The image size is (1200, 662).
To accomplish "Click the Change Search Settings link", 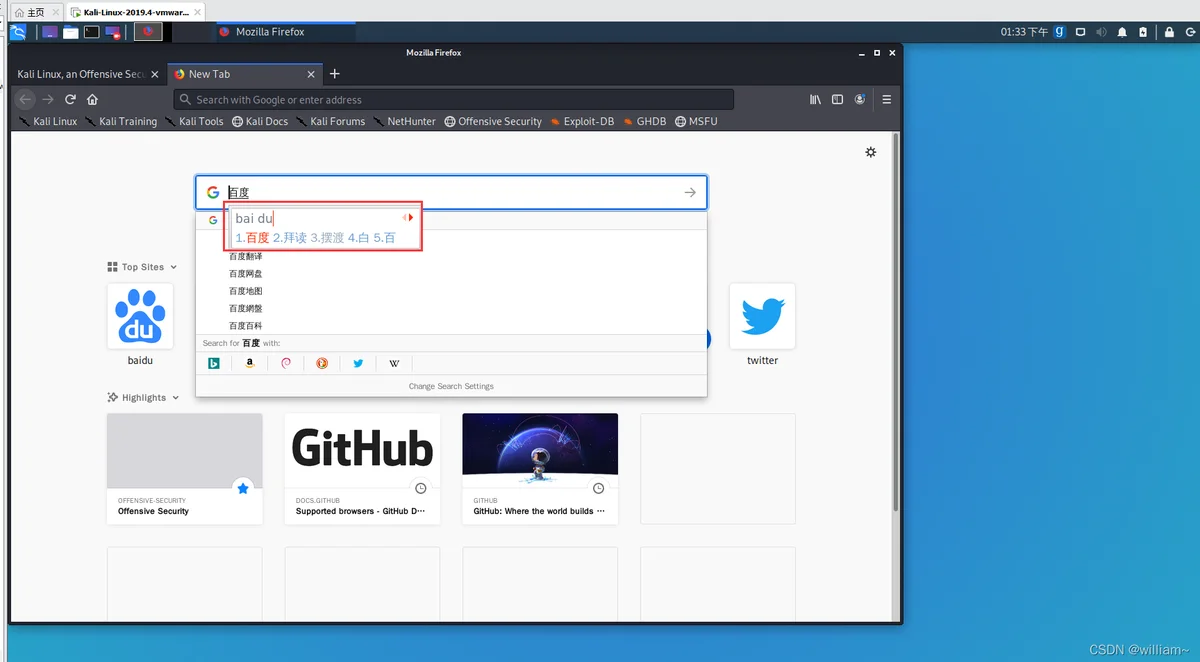I will pos(451,386).
